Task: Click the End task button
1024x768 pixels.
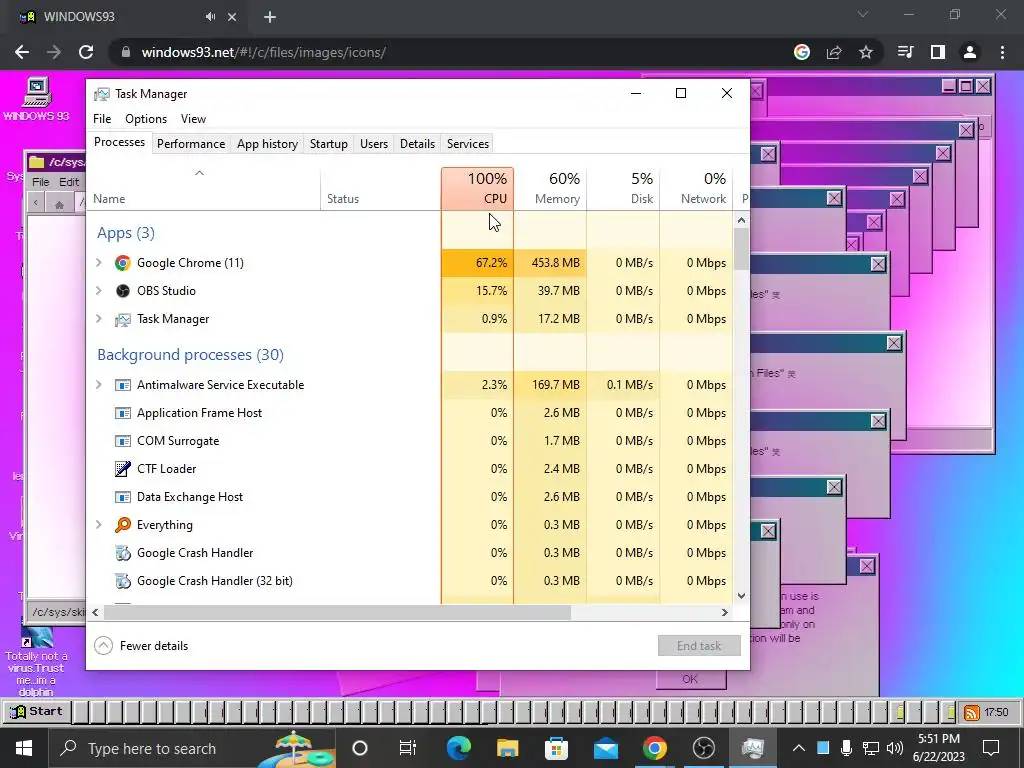Action: (699, 646)
